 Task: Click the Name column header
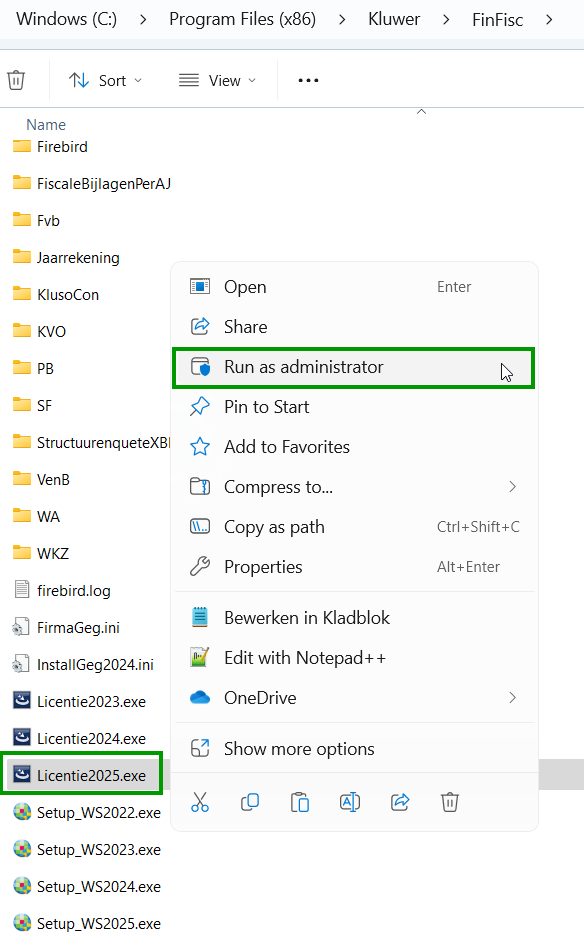coord(46,124)
